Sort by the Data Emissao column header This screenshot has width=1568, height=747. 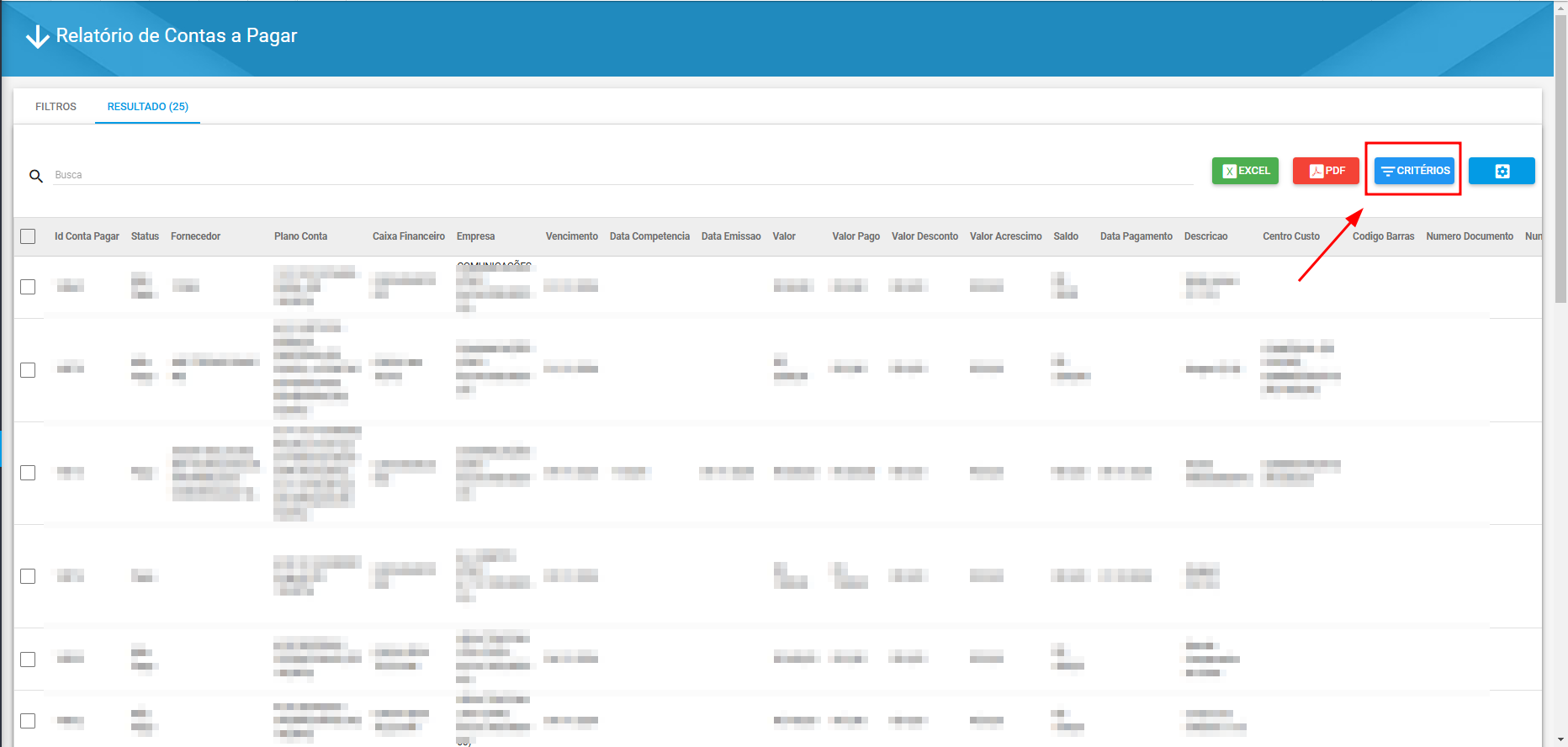click(x=731, y=236)
